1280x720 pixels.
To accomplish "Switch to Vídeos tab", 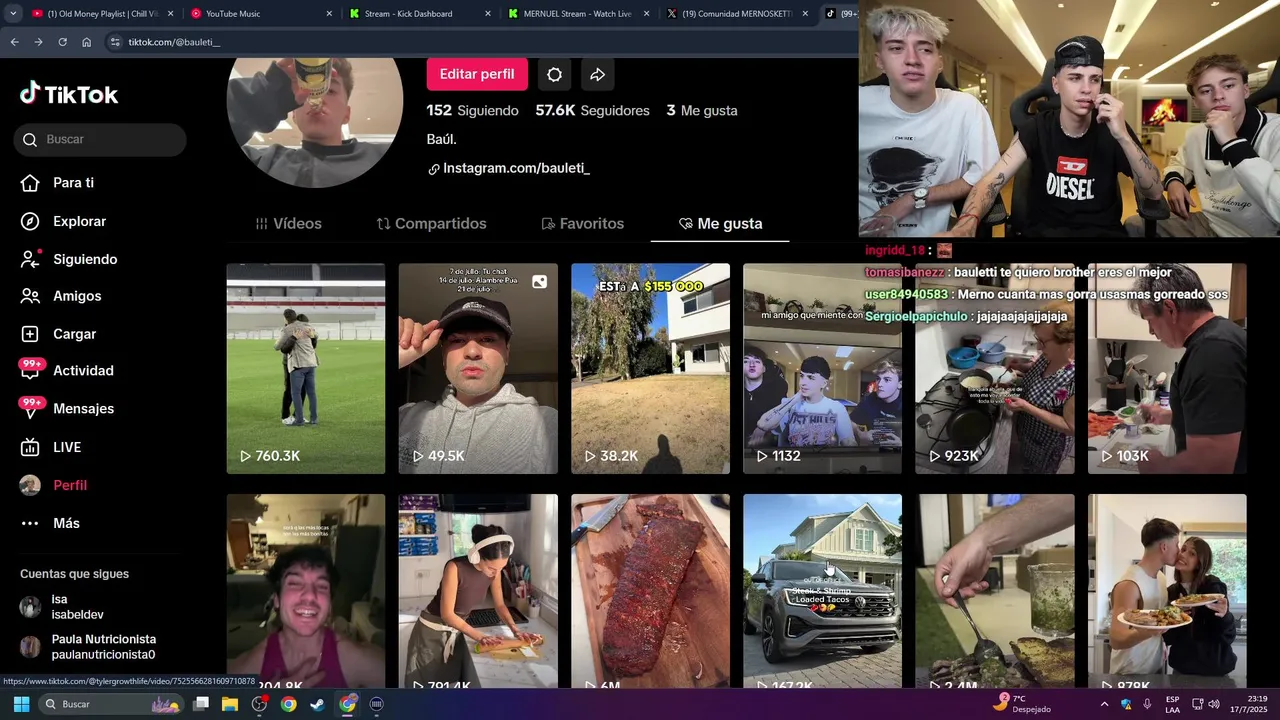I will tap(289, 224).
